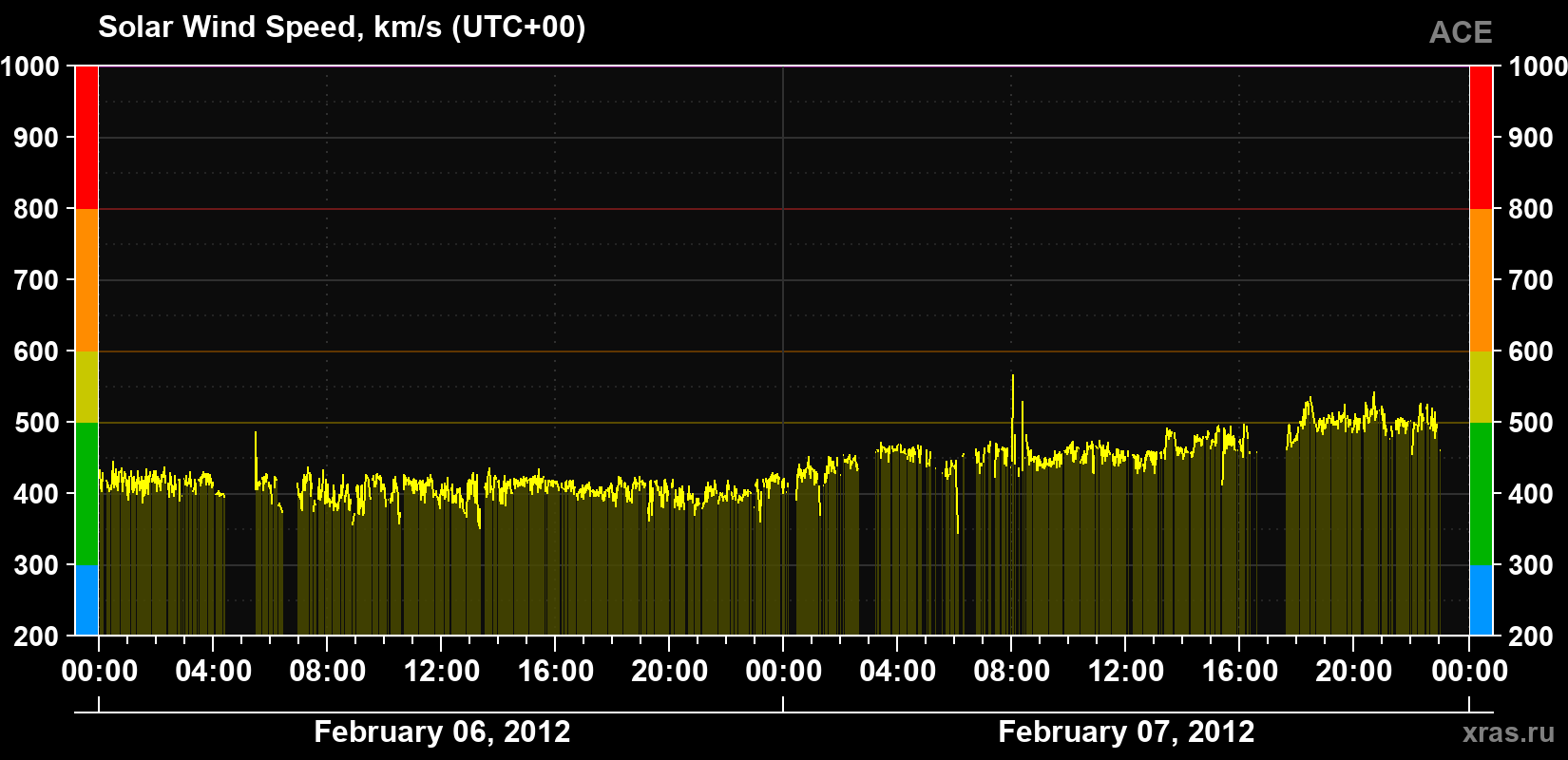Screen dimensions: 1568x760
Task: Select the 200 label on the right axis
Action: (1532, 636)
